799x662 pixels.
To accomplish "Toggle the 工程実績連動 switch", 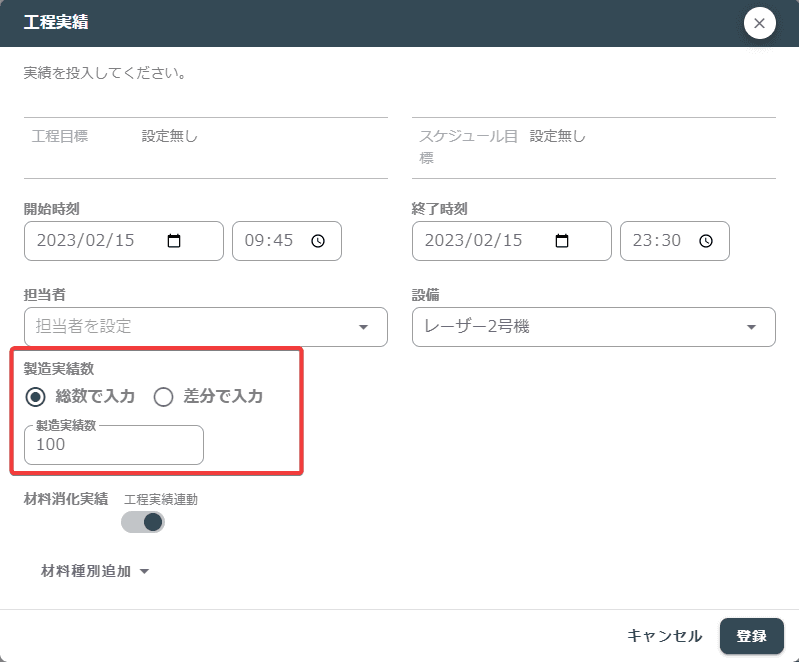I will pos(143,522).
